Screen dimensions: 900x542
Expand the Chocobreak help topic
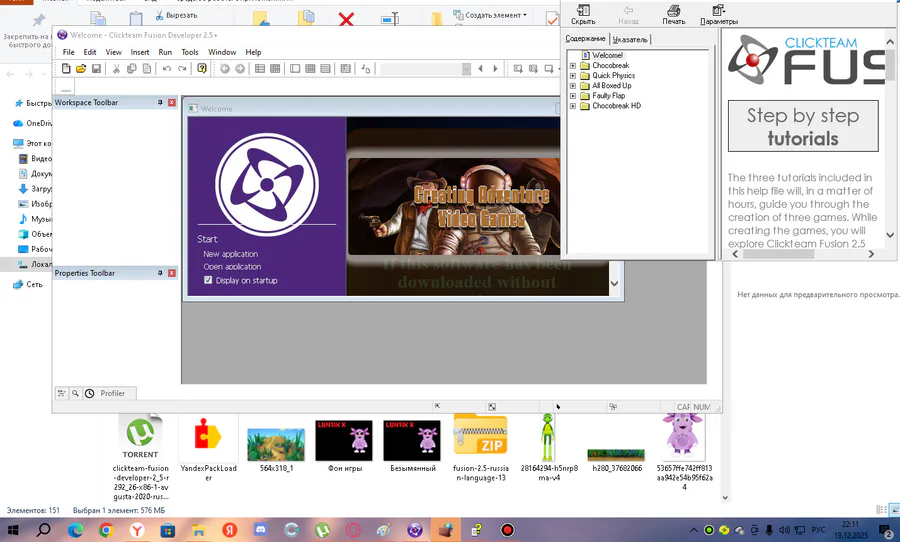(572, 65)
